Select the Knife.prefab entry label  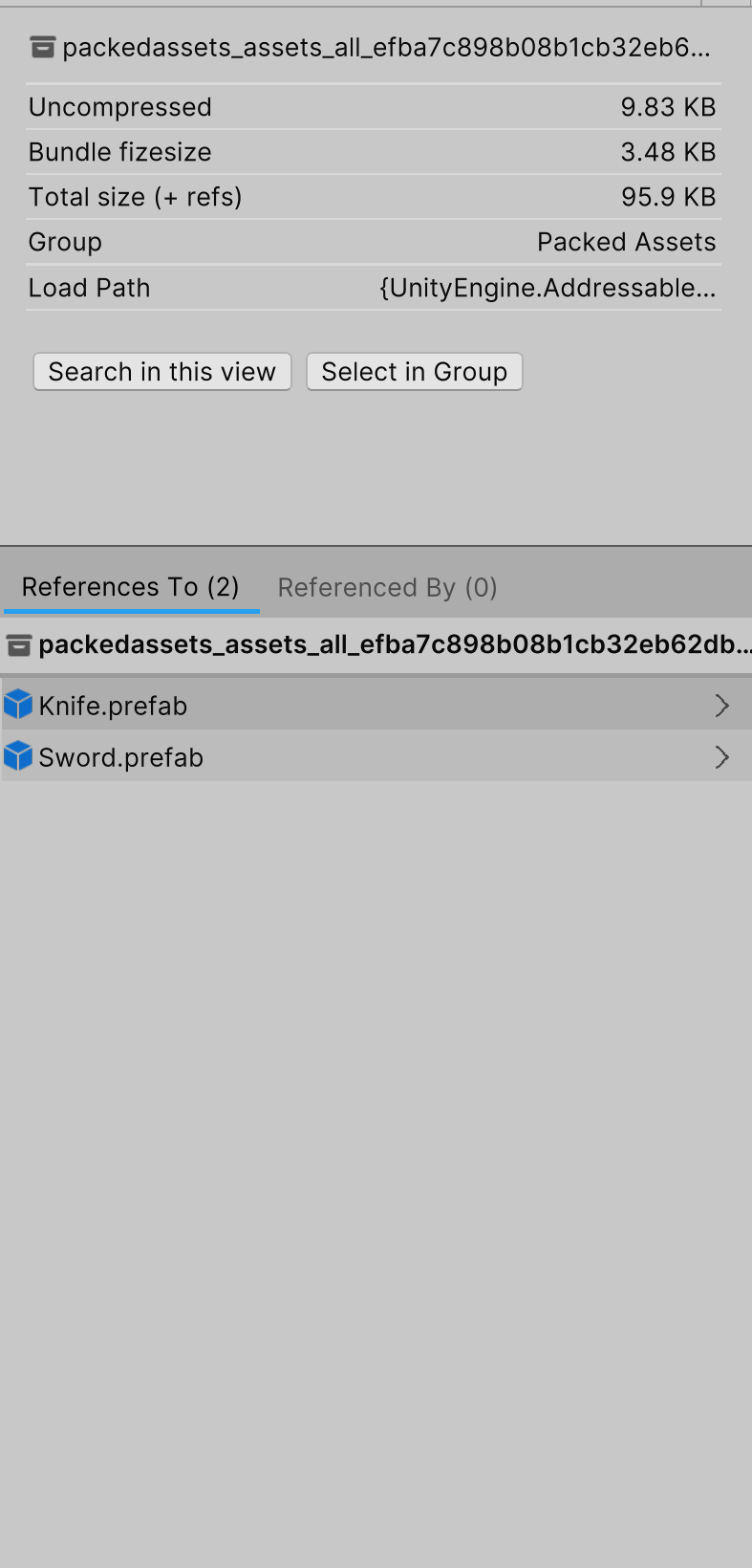click(113, 706)
